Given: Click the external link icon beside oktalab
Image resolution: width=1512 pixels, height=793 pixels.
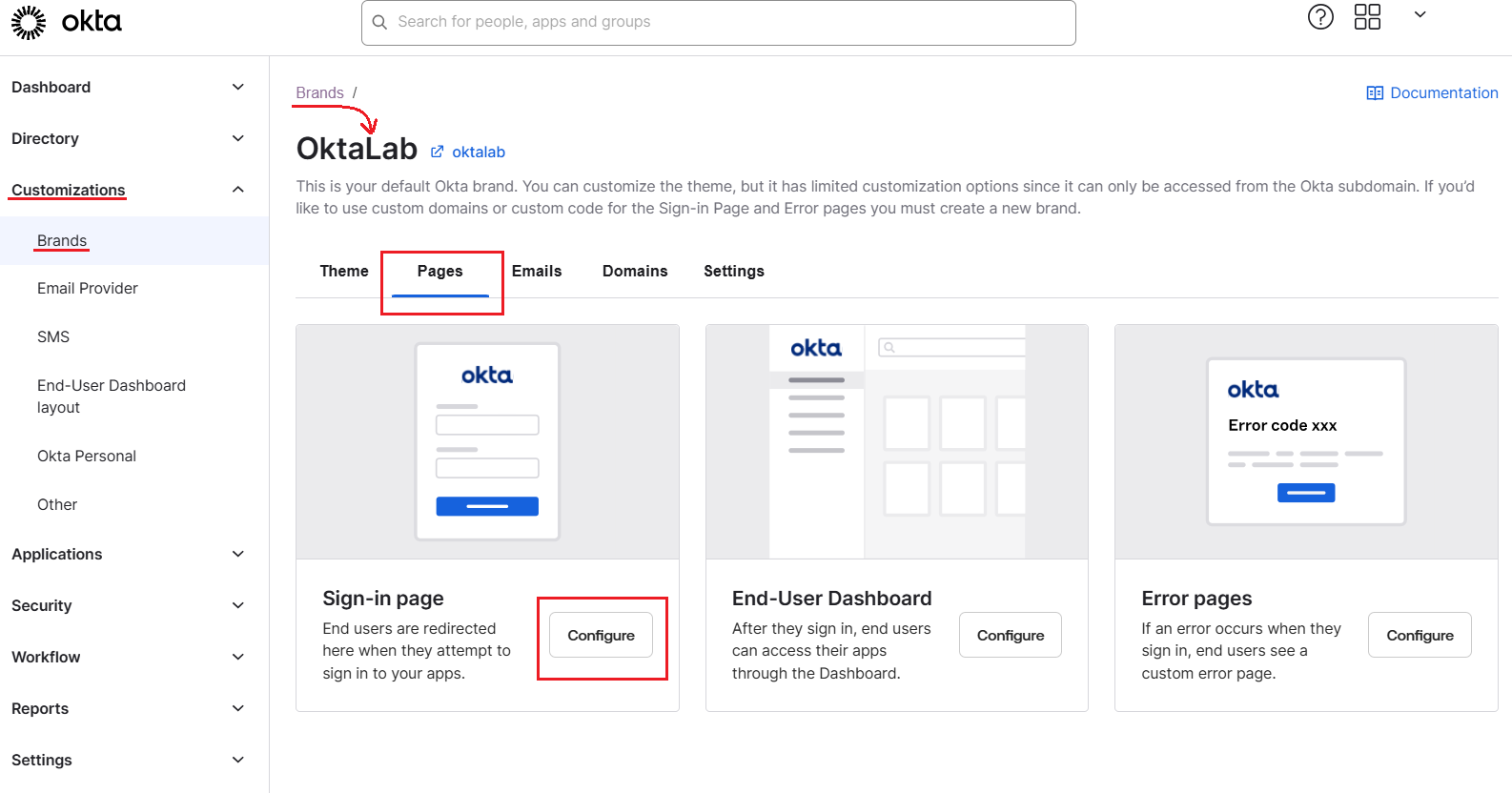Looking at the screenshot, I should [438, 152].
